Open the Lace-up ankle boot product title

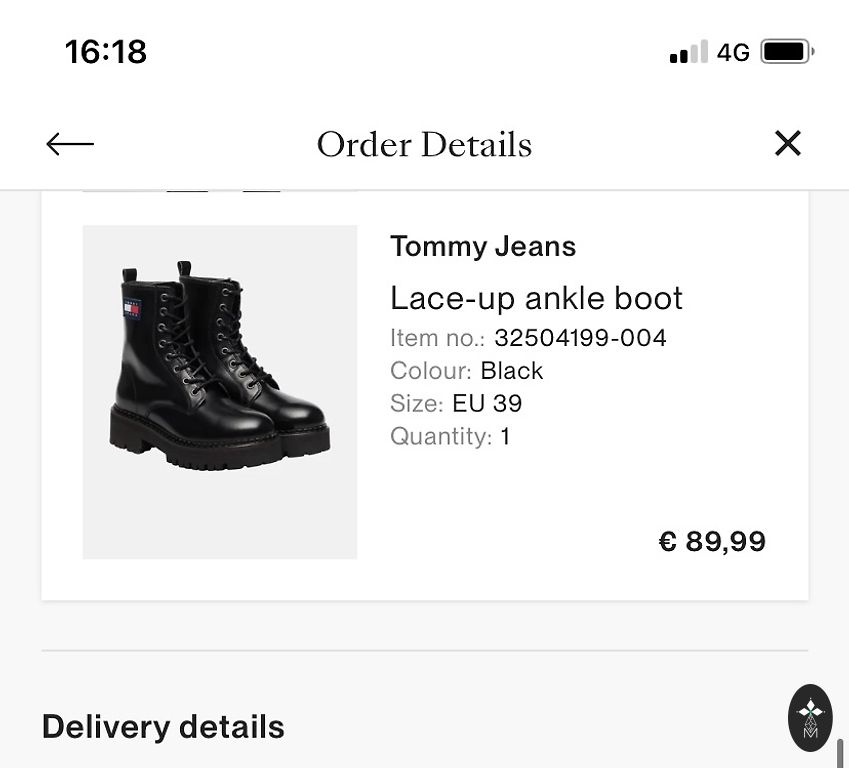tap(536, 298)
